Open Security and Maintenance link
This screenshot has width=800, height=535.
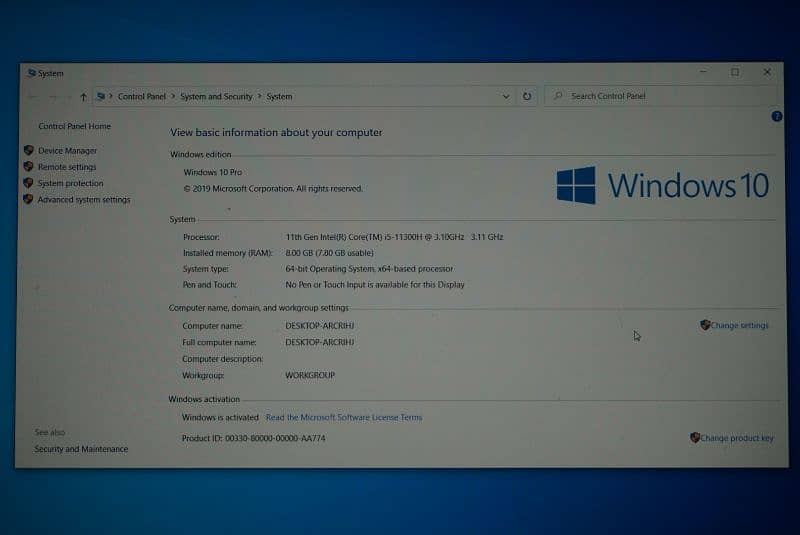[81, 449]
